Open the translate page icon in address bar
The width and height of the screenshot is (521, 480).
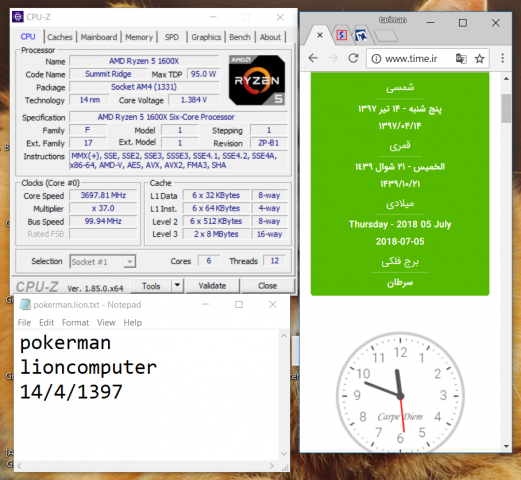[461, 59]
